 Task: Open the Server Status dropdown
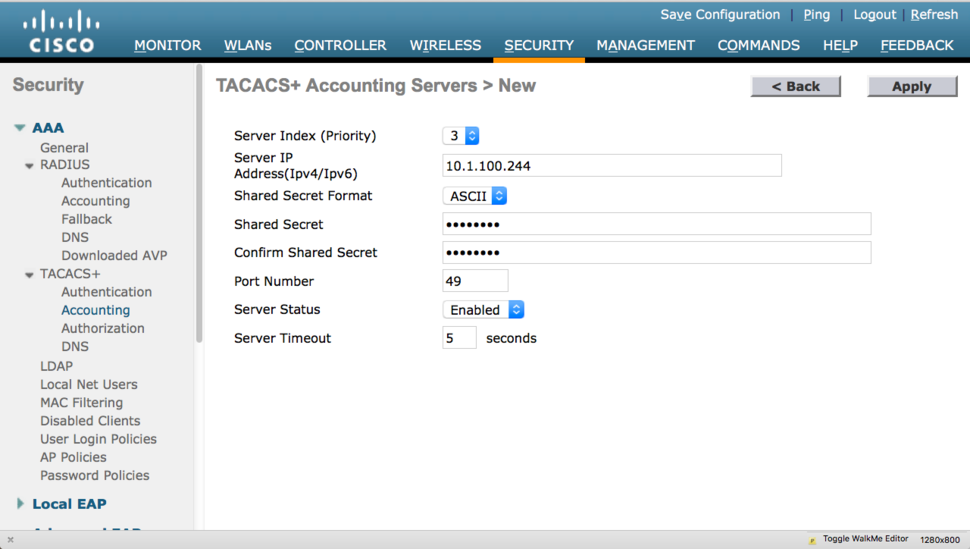pyautogui.click(x=483, y=309)
